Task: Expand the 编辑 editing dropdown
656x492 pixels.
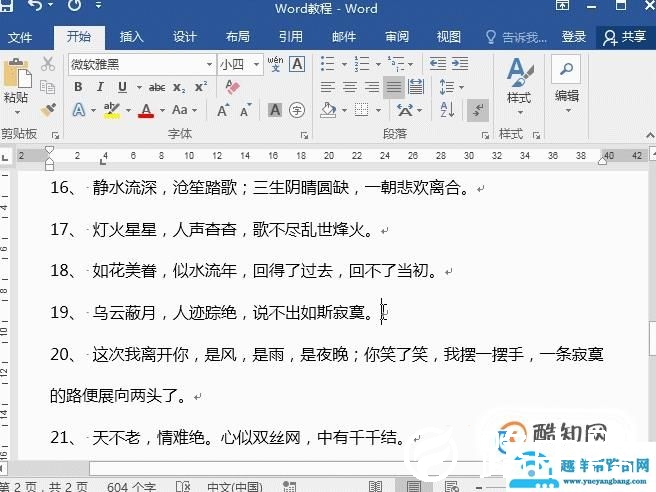Action: point(568,111)
